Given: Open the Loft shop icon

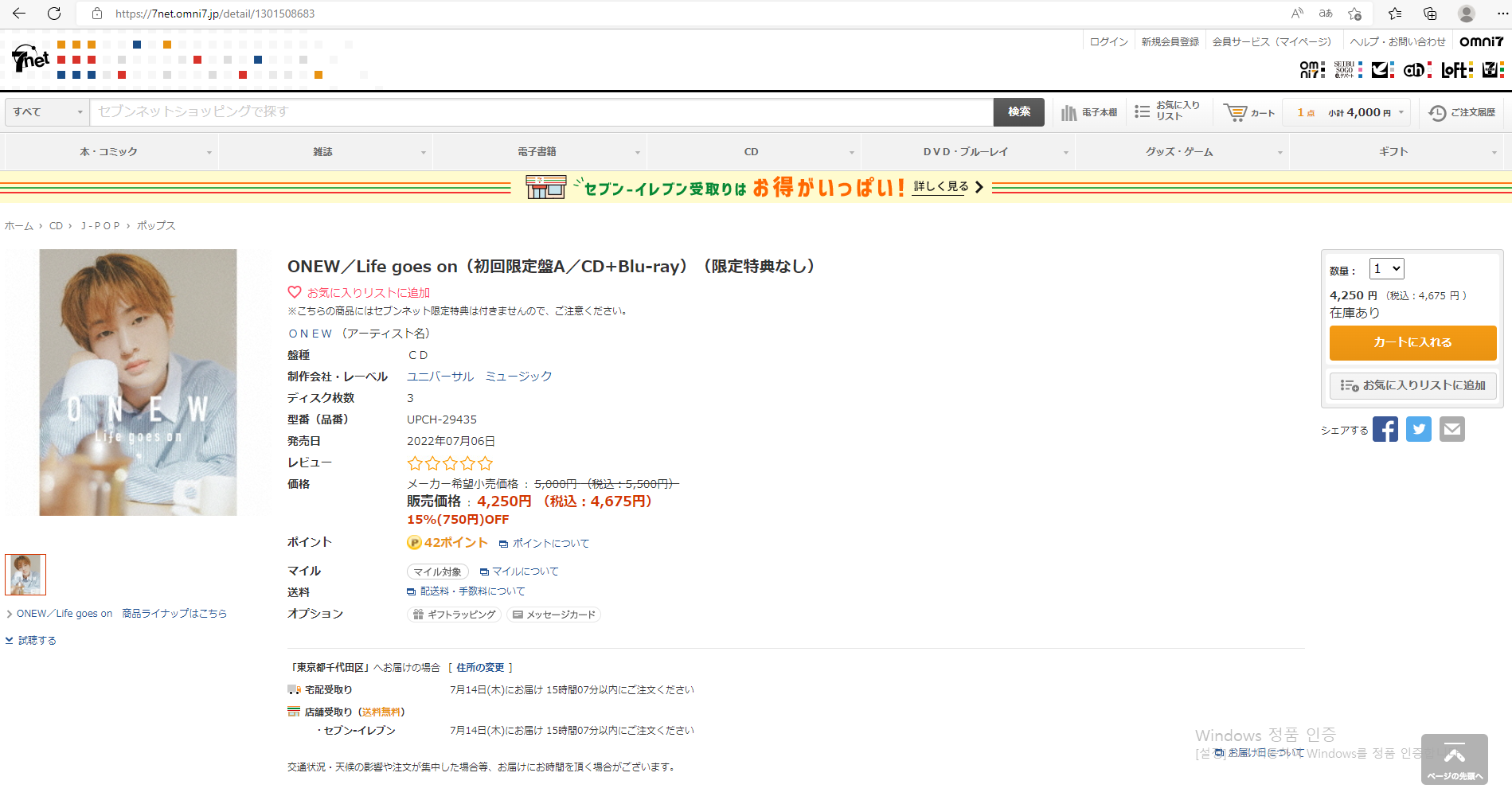Looking at the screenshot, I should click(x=1457, y=70).
